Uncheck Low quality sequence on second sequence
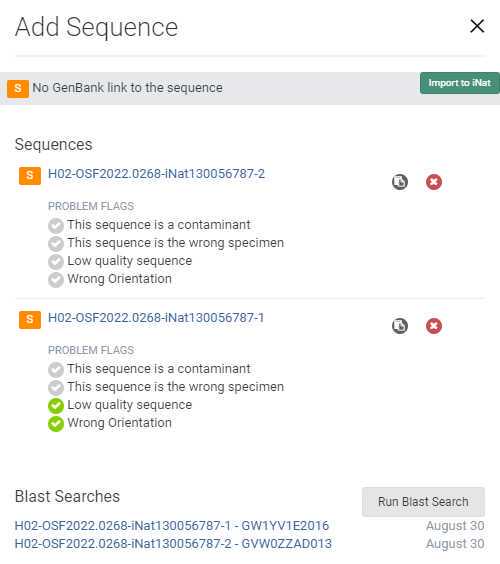Screen dimensions: 500x564 pos(56,405)
